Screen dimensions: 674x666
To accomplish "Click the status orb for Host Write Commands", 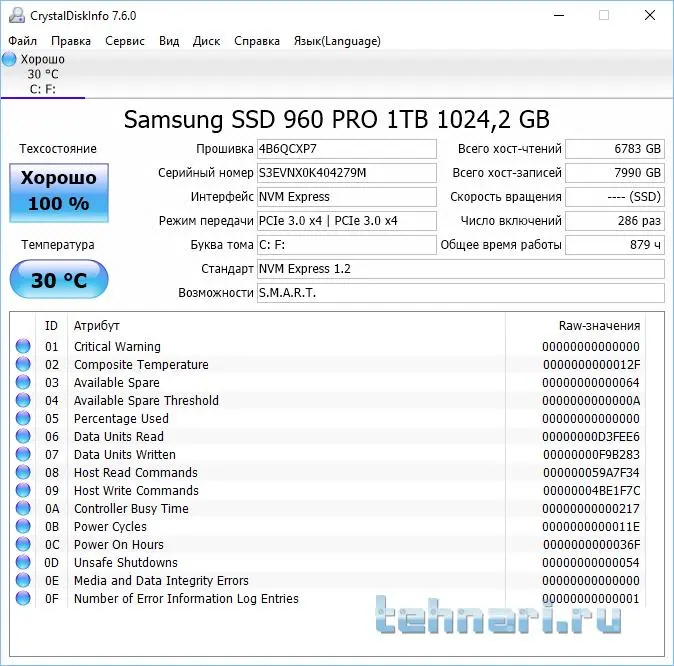I will [23, 491].
